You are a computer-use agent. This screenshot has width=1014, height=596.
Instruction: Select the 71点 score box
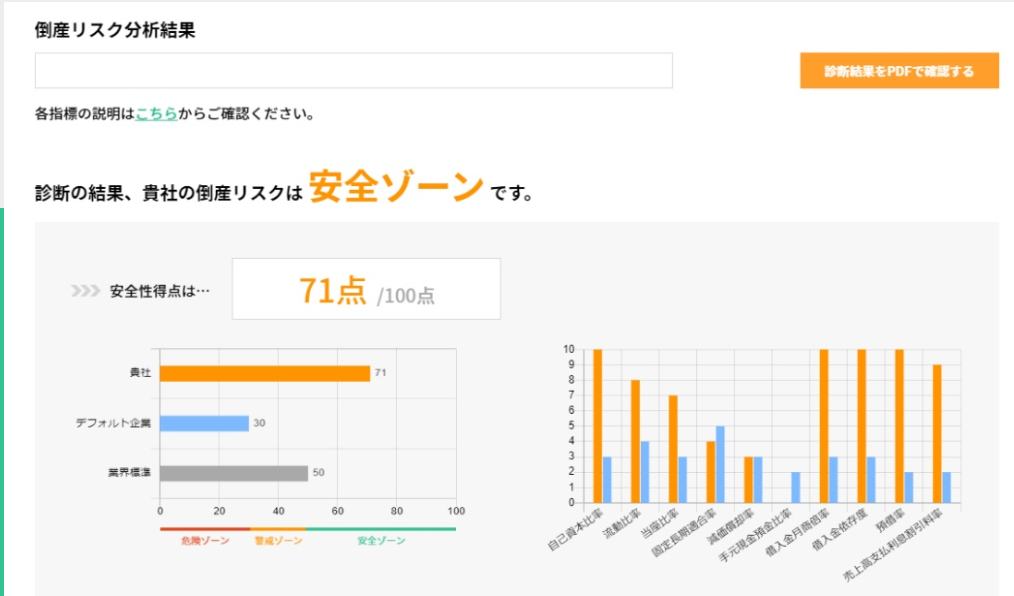point(366,290)
